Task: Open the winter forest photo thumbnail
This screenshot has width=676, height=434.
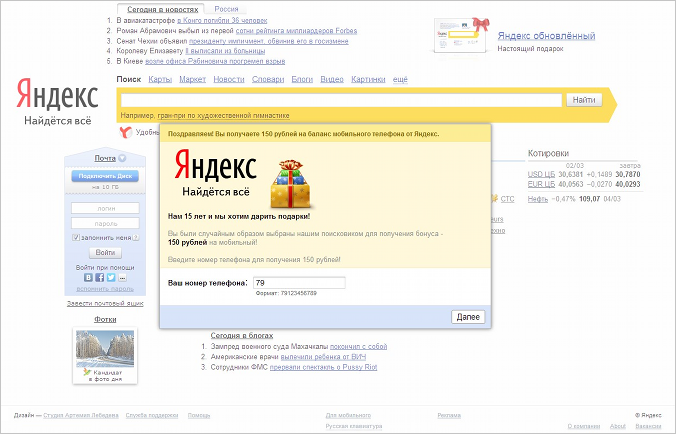Action: point(105,349)
